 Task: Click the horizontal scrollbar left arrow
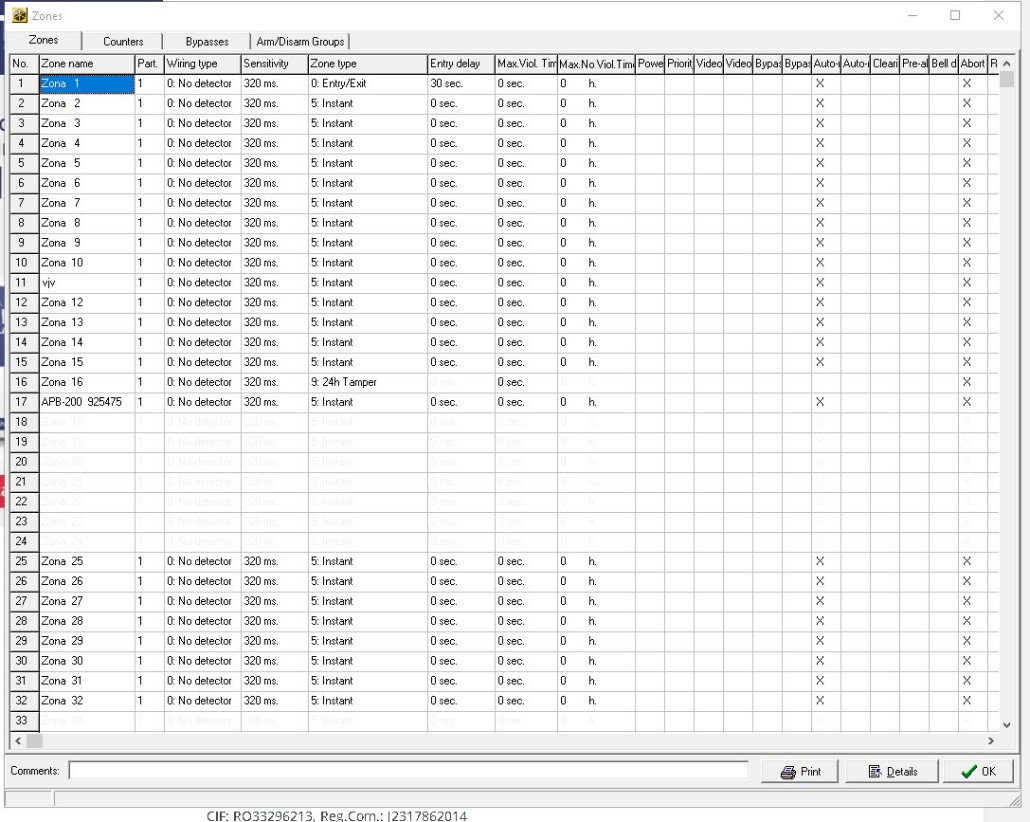(15, 742)
